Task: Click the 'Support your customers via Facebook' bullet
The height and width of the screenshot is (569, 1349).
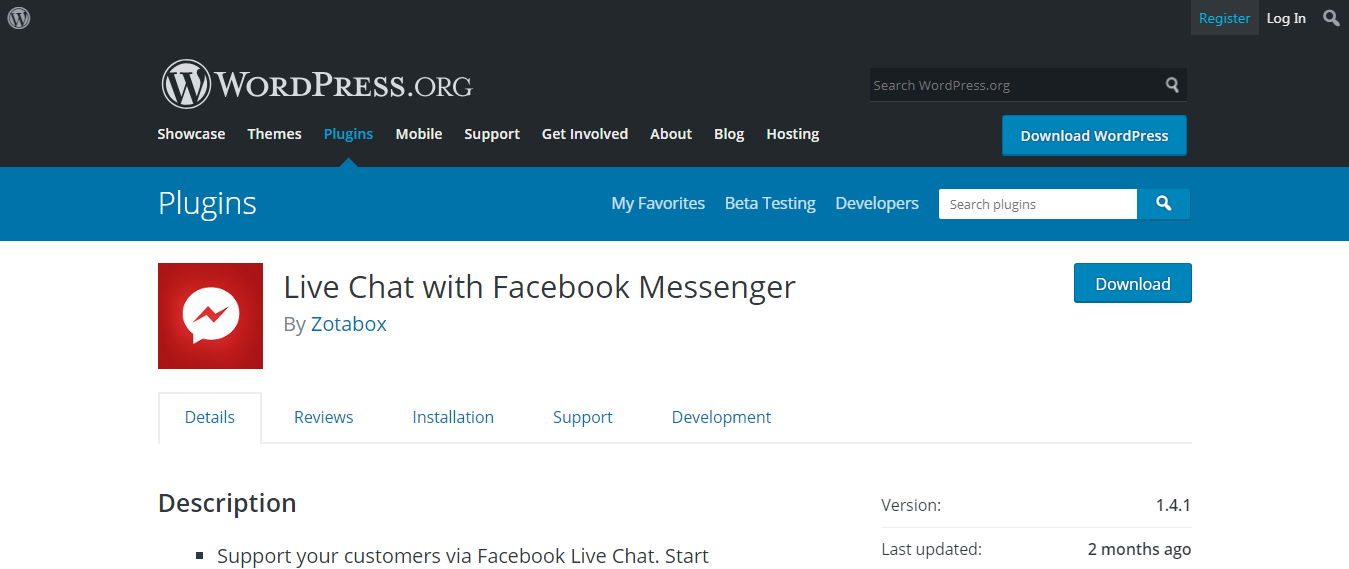Action: tap(463, 556)
